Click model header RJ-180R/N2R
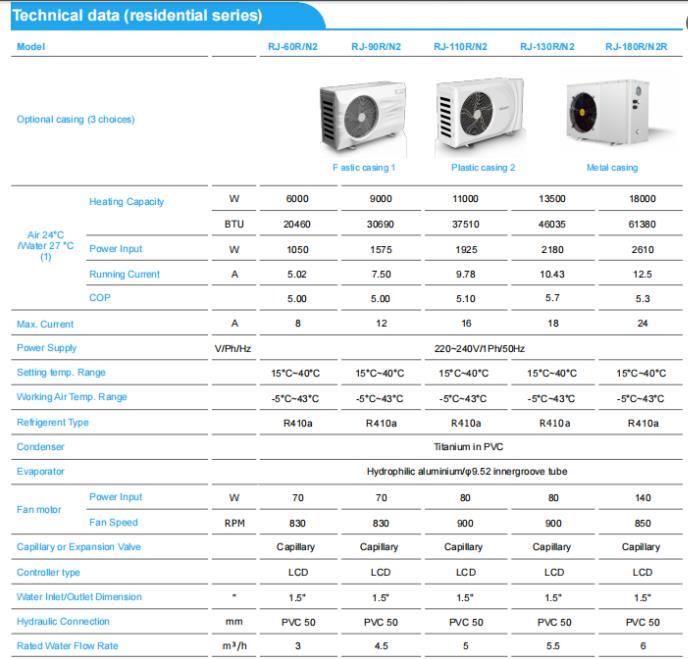Screen dimensions: 688x659 tap(636, 47)
